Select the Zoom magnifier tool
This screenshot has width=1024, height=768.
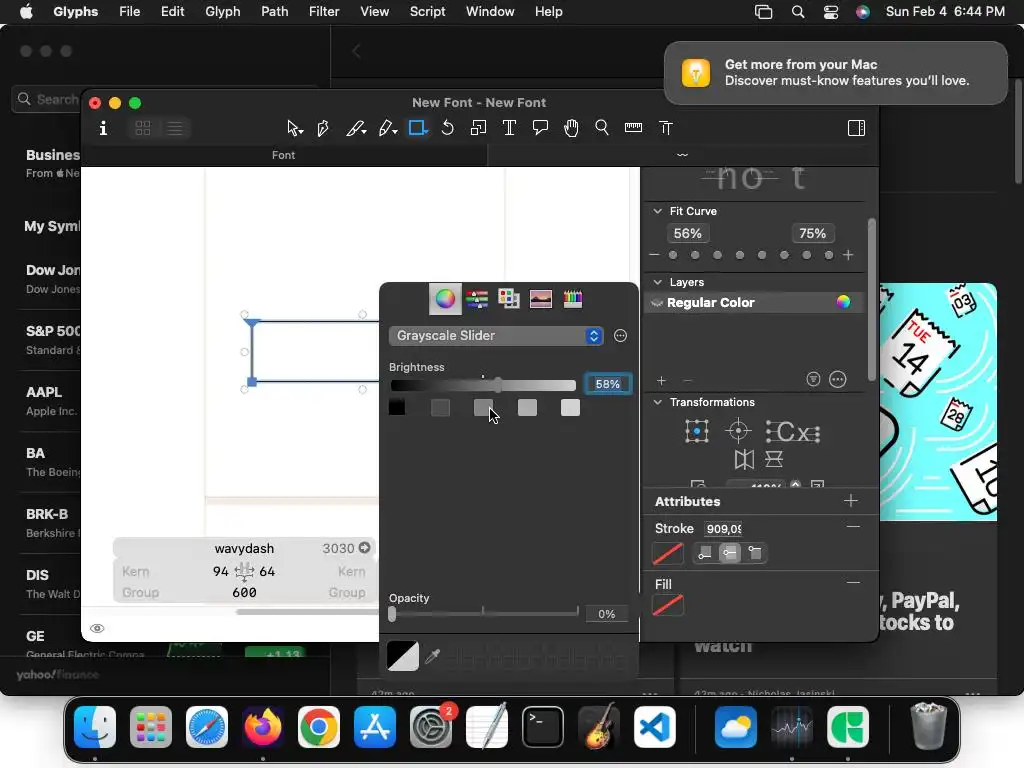602,128
